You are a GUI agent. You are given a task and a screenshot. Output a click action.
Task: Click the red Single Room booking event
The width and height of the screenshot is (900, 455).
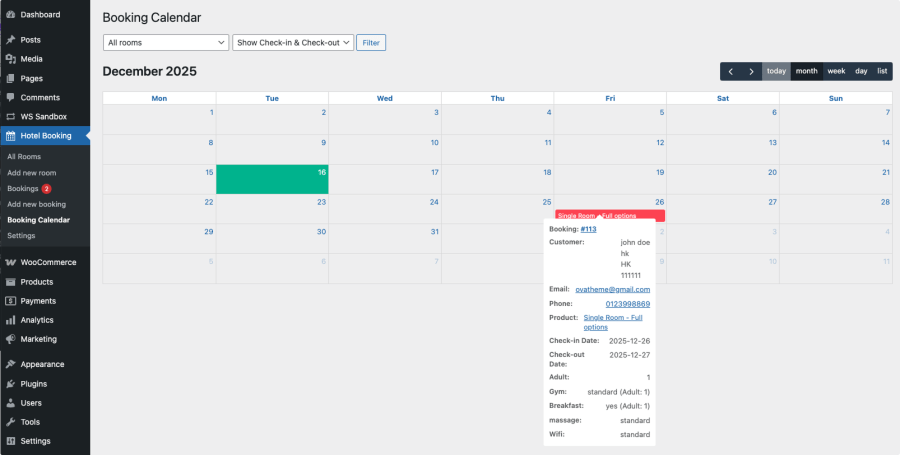pos(610,216)
